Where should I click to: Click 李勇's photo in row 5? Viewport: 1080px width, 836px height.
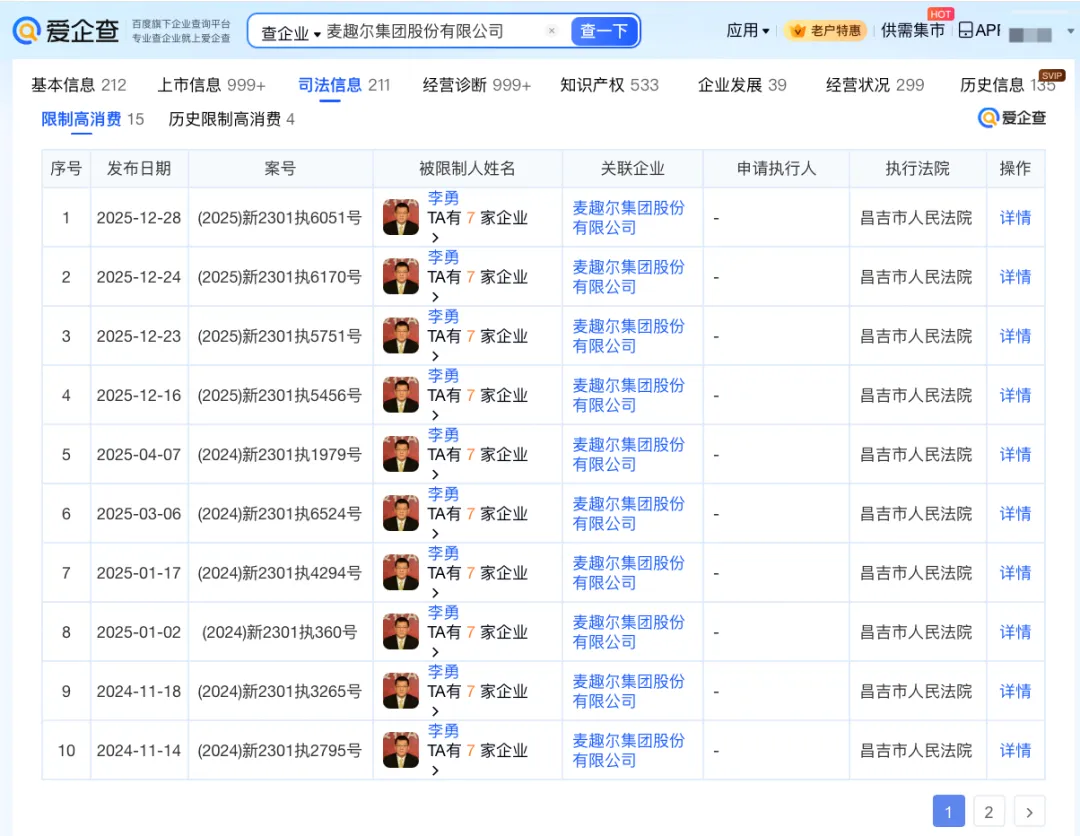401,454
